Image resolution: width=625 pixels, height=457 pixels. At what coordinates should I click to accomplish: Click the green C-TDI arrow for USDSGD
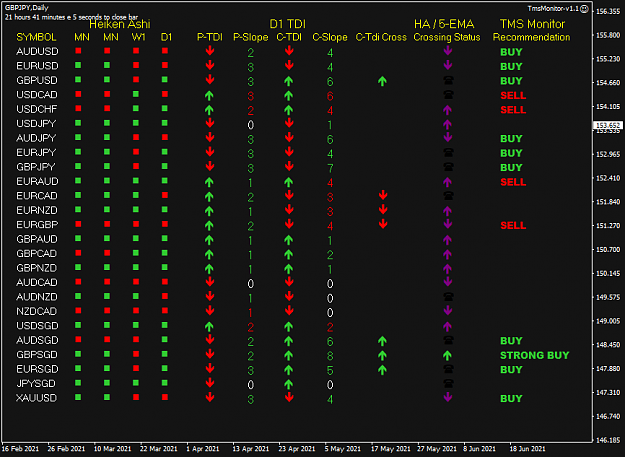click(x=289, y=327)
